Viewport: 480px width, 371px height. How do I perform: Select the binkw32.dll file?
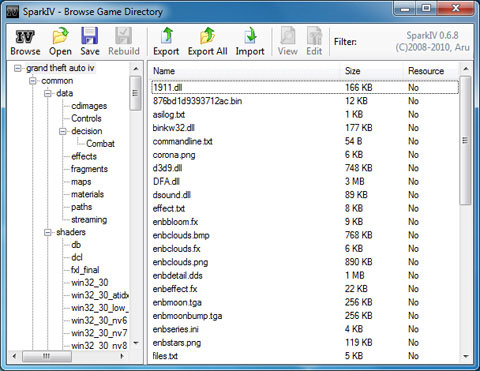pos(174,128)
